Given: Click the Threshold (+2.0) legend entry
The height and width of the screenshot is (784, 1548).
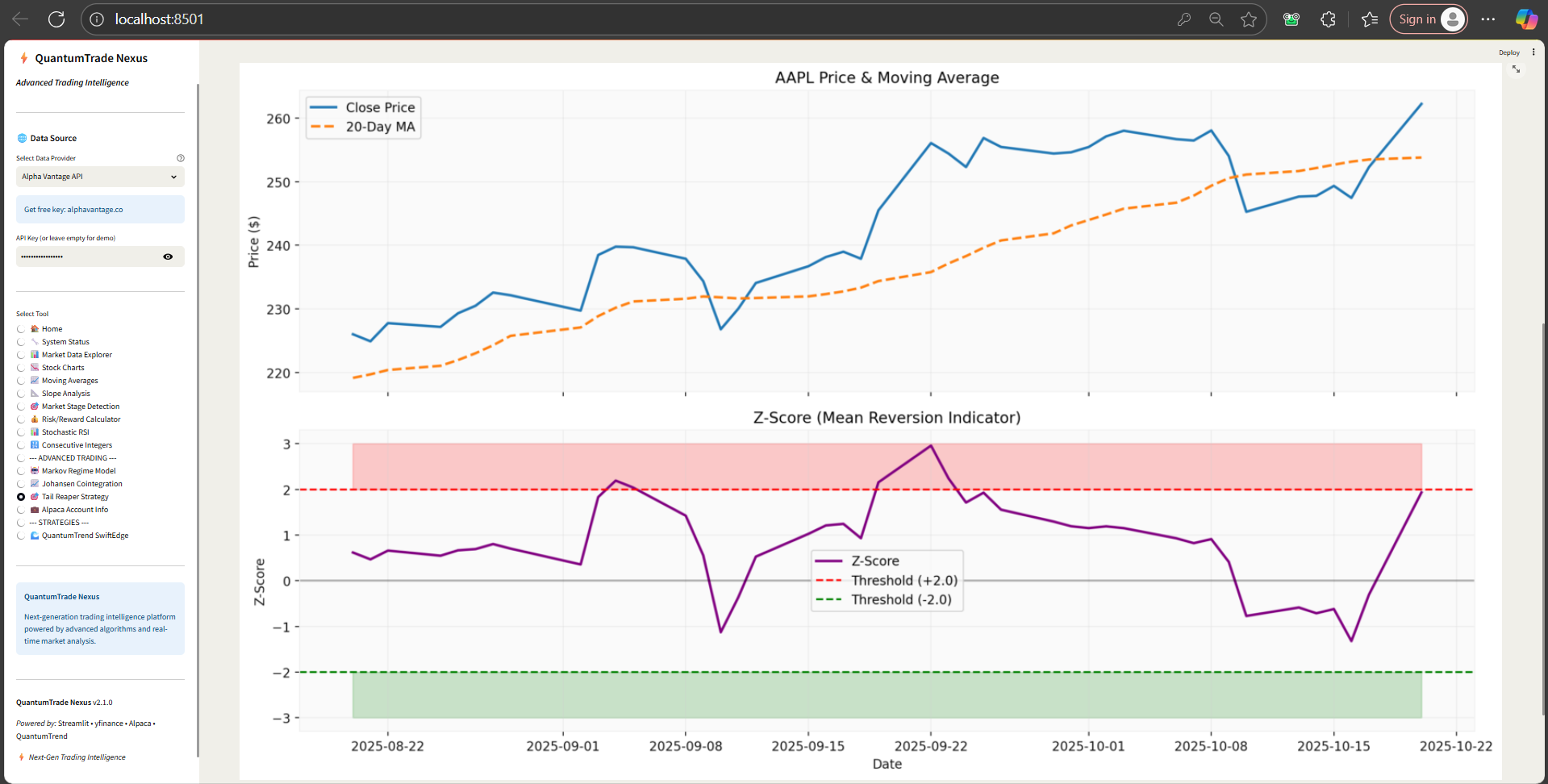Looking at the screenshot, I should pyautogui.click(x=887, y=581).
